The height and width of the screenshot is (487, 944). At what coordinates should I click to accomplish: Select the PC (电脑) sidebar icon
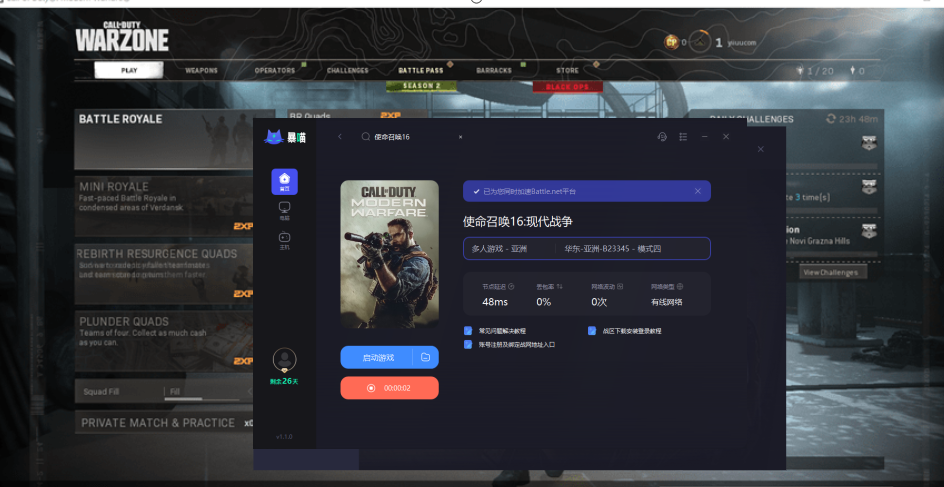tap(284, 209)
